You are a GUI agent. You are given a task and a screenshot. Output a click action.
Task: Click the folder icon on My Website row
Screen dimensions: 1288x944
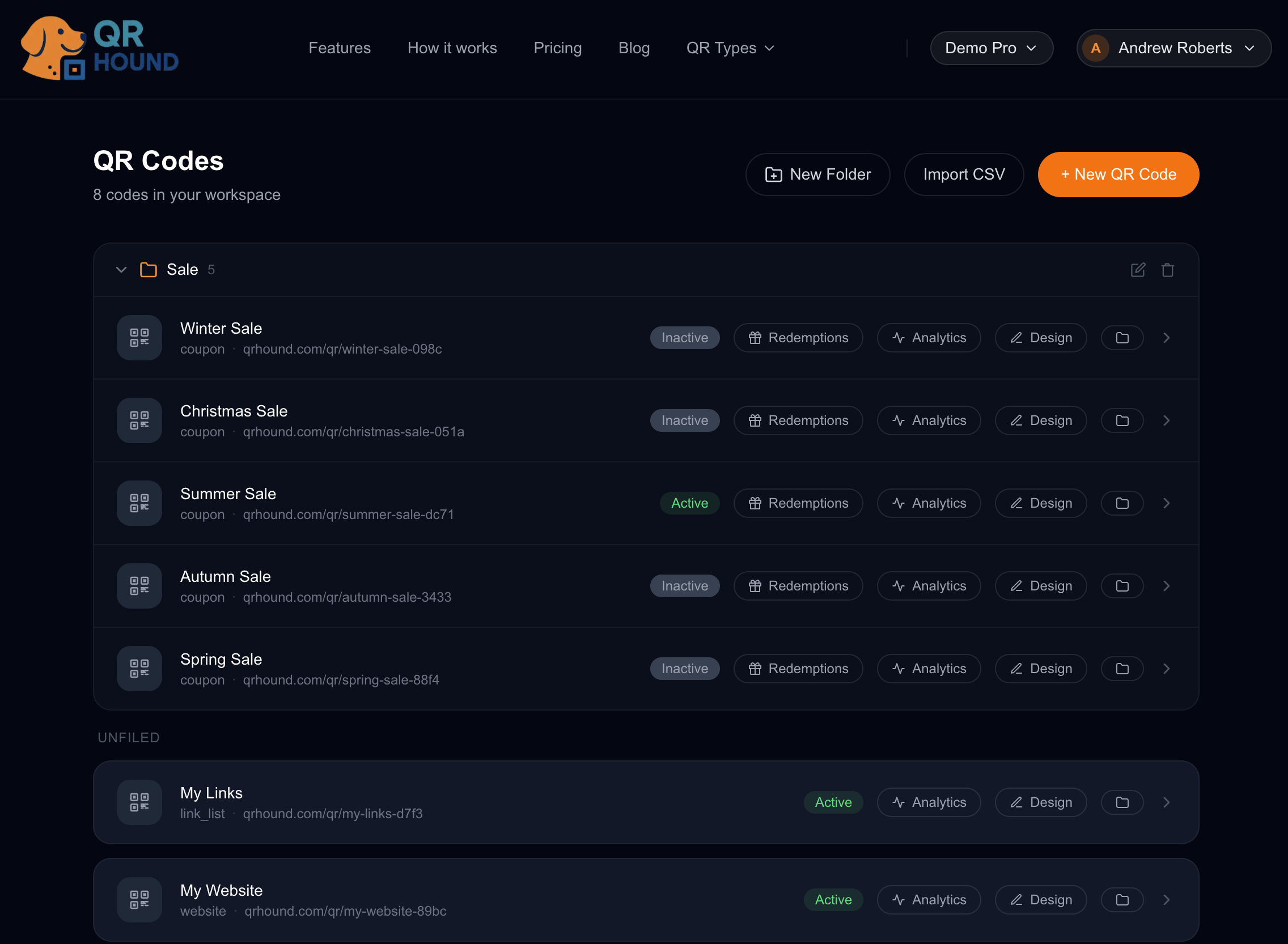1122,900
